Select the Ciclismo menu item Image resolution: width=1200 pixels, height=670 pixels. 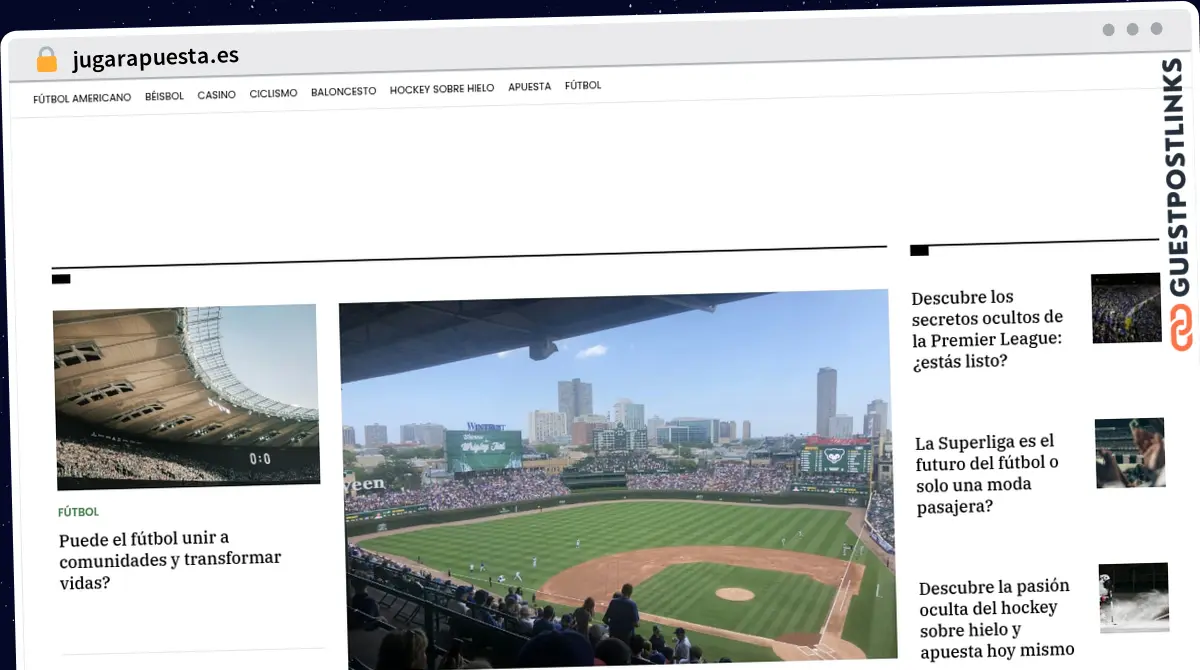point(273,93)
